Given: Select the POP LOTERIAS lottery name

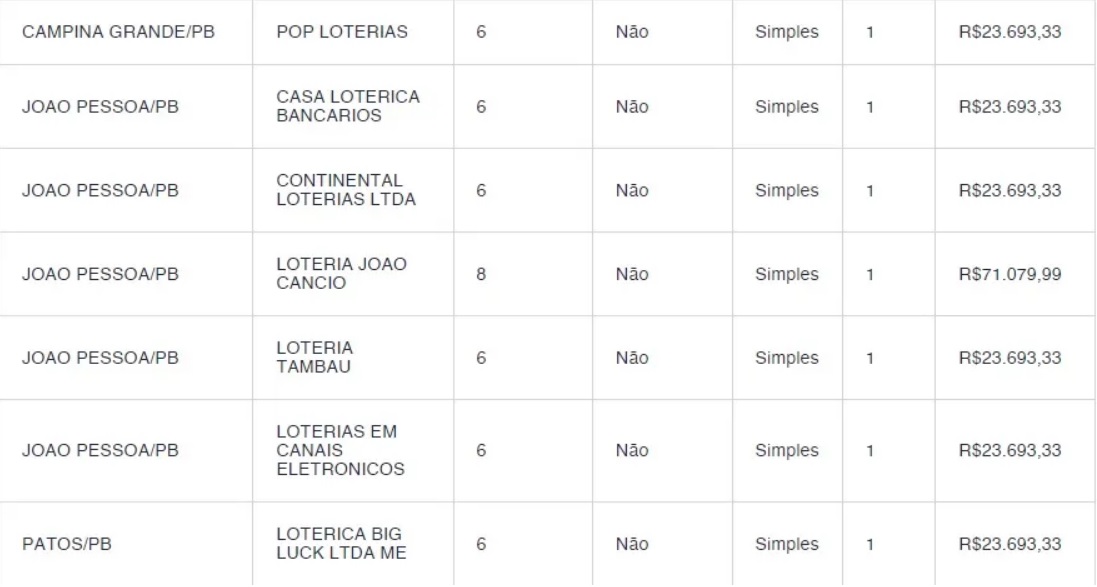Looking at the screenshot, I should [342, 32].
